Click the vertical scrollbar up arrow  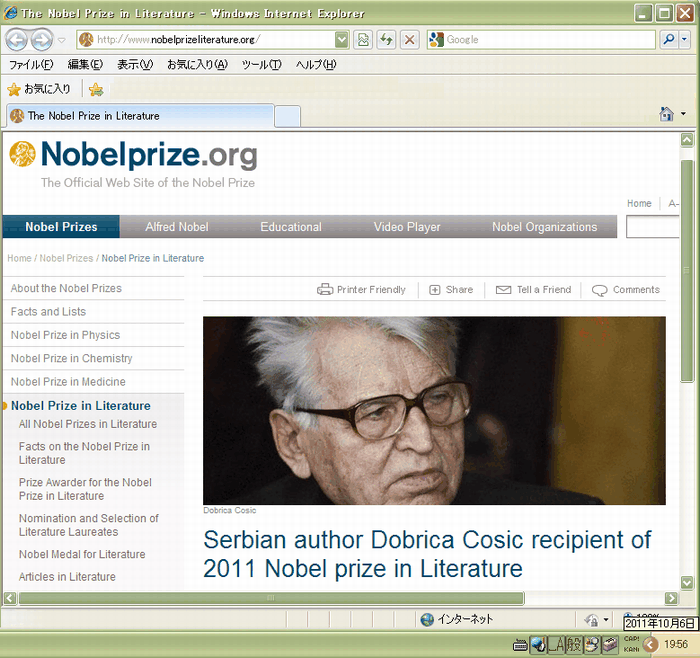pos(687,140)
